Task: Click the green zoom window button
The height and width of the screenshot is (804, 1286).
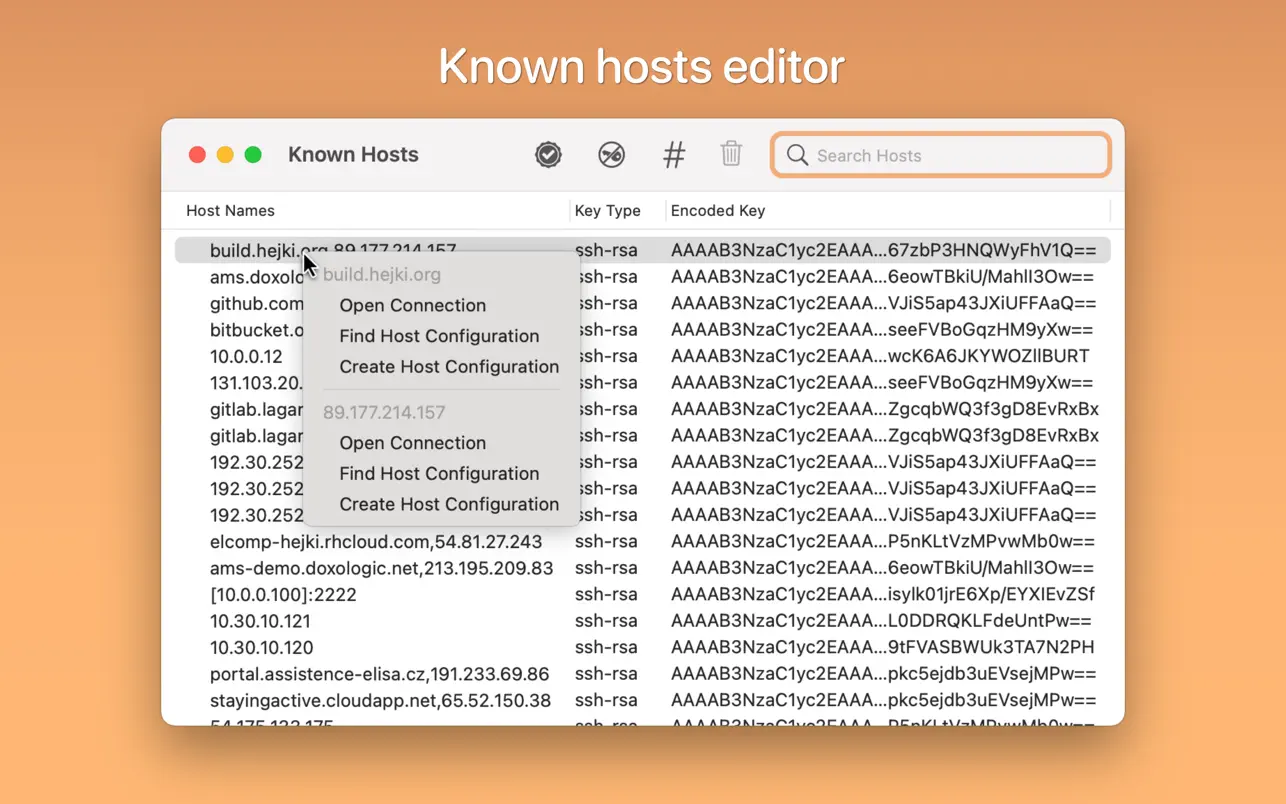Action: pos(253,155)
